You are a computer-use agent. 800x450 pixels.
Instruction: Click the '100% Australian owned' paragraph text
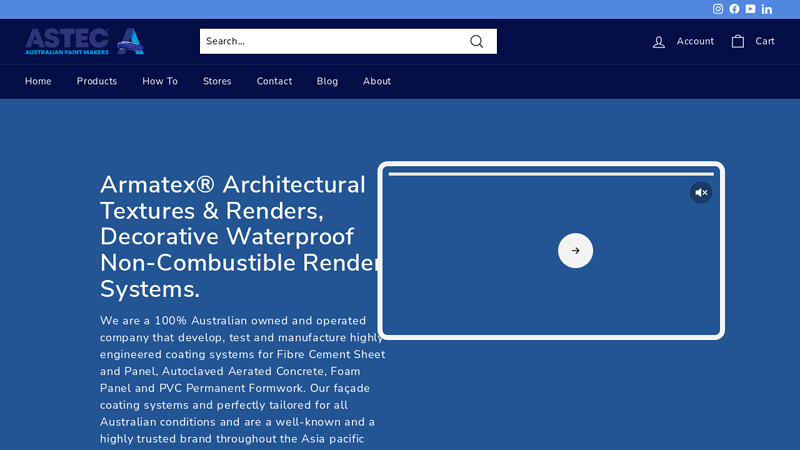242,380
